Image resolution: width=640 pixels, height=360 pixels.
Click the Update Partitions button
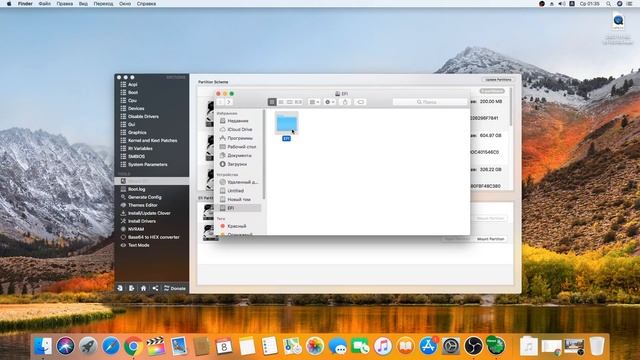tap(498, 80)
